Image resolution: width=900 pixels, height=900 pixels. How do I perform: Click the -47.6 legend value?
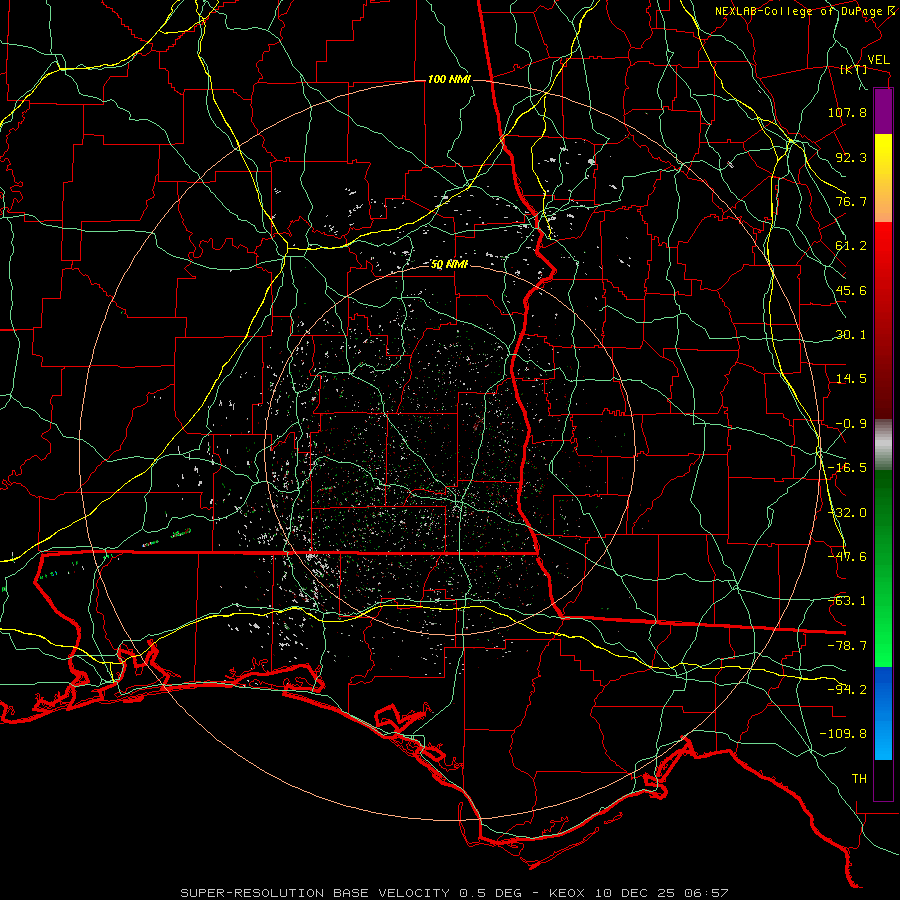tap(847, 557)
